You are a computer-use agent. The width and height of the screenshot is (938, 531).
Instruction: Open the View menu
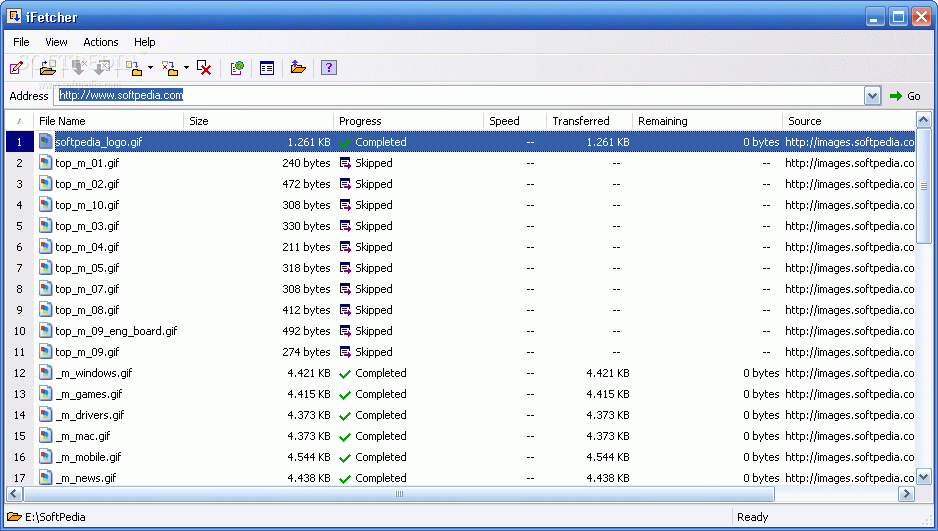pyautogui.click(x=56, y=42)
